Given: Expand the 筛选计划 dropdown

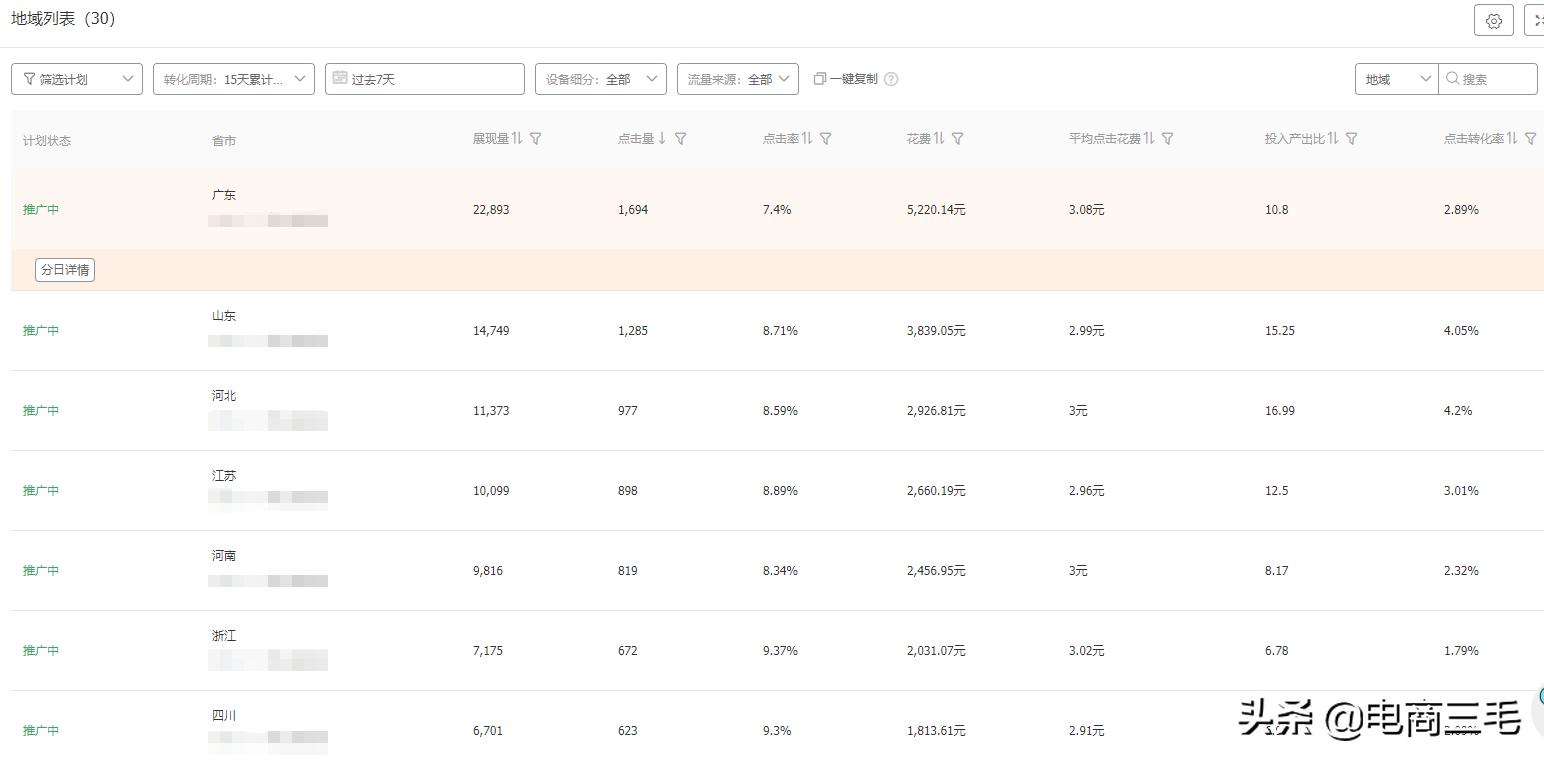Looking at the screenshot, I should click(x=77, y=79).
